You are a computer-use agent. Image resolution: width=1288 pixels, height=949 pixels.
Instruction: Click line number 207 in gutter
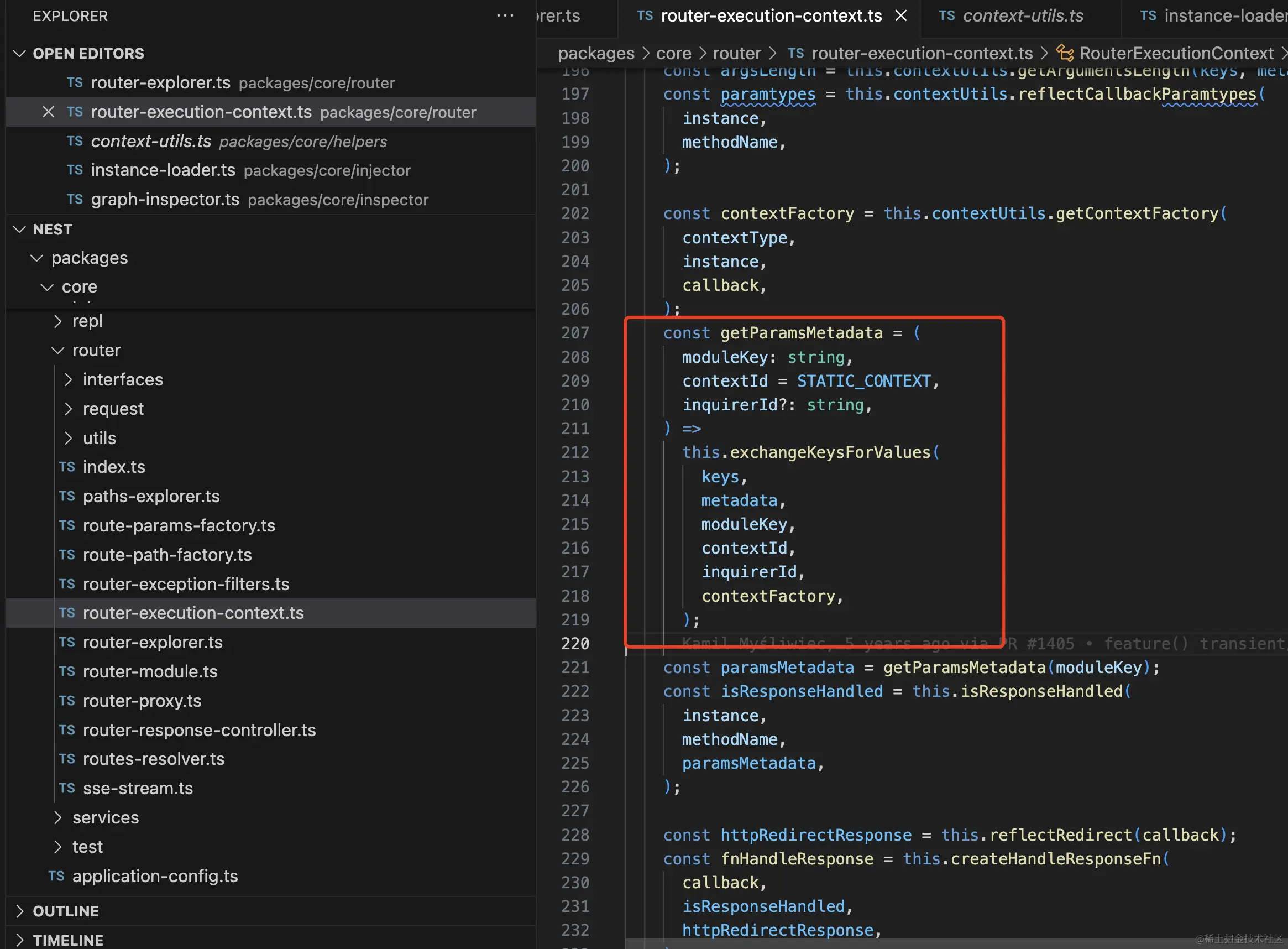[x=575, y=333]
